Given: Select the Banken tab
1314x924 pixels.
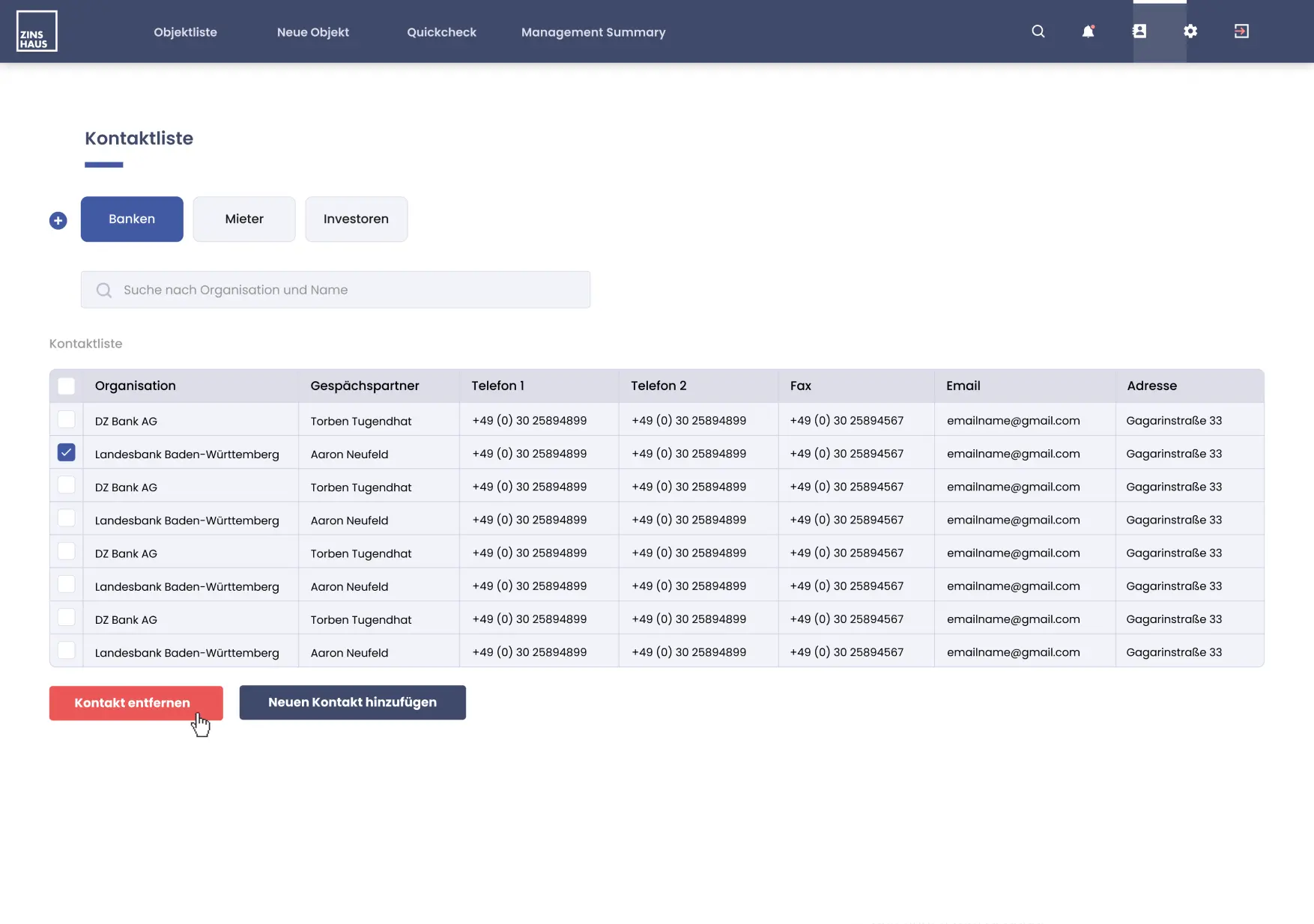Looking at the screenshot, I should (x=132, y=219).
